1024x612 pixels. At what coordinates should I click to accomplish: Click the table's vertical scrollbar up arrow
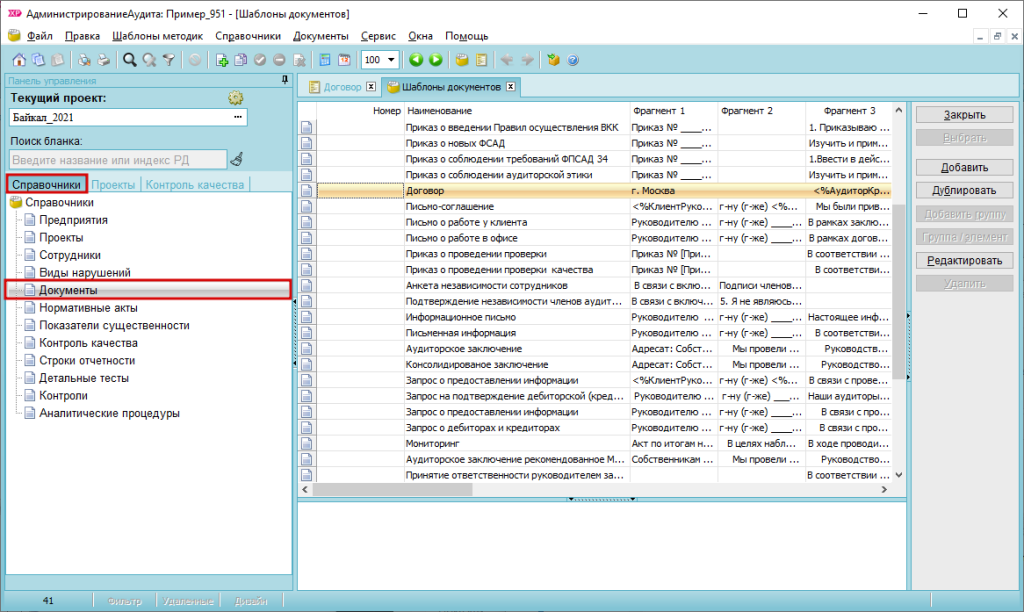coord(899,110)
